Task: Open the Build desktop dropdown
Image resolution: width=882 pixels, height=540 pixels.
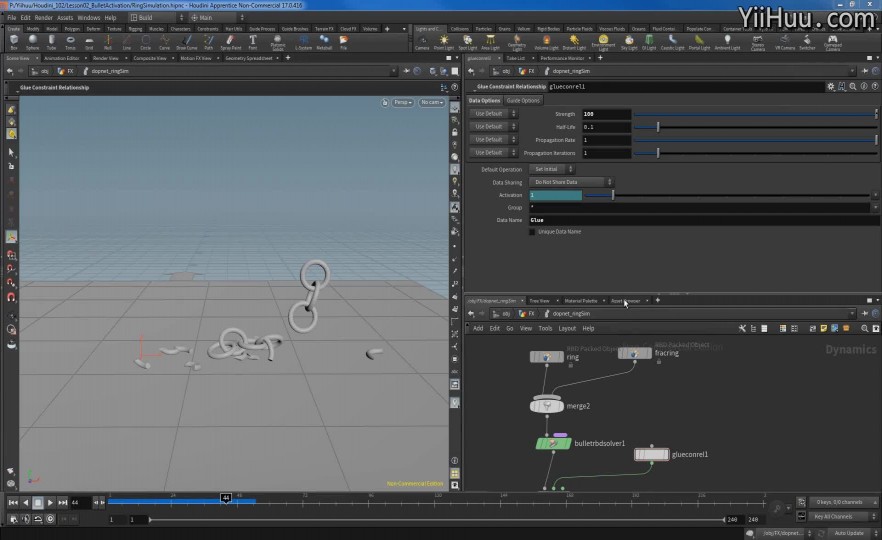Action: [x=157, y=17]
